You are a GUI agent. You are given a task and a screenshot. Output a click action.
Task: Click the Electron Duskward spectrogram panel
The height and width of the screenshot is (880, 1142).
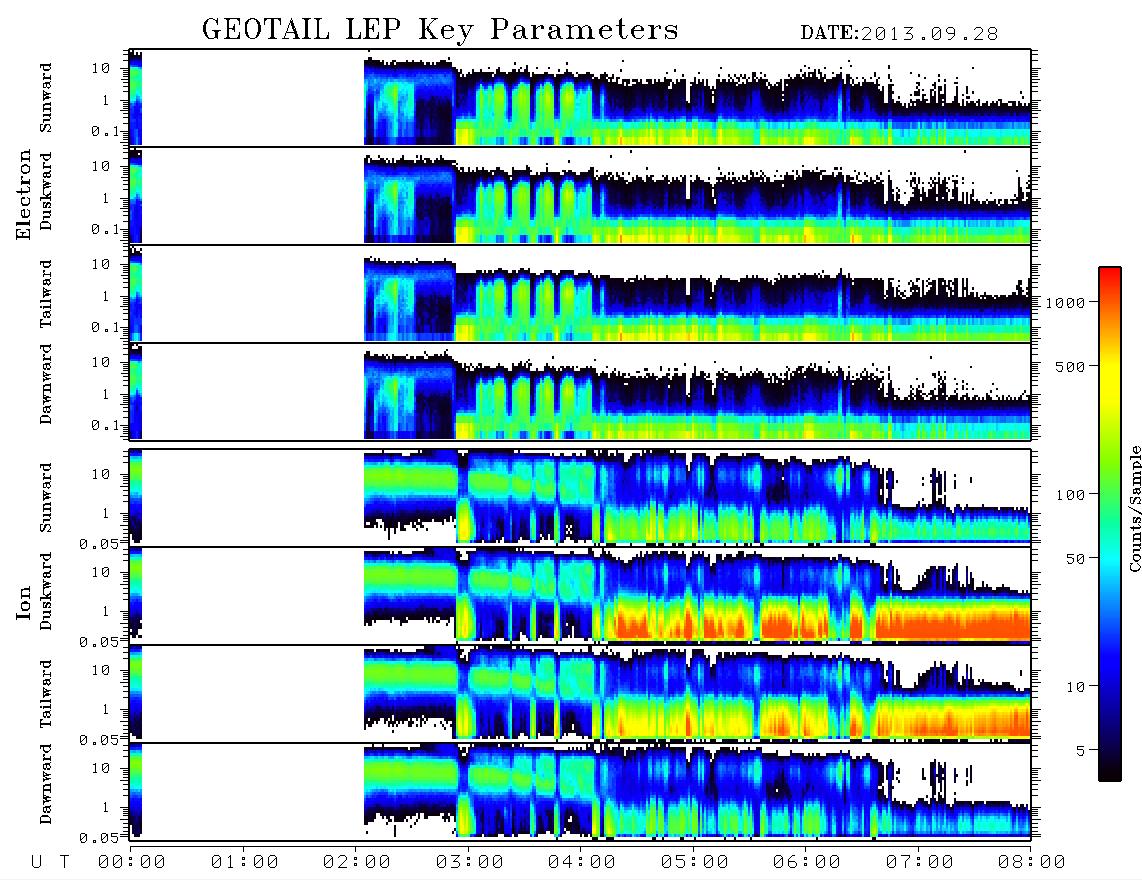click(580, 195)
